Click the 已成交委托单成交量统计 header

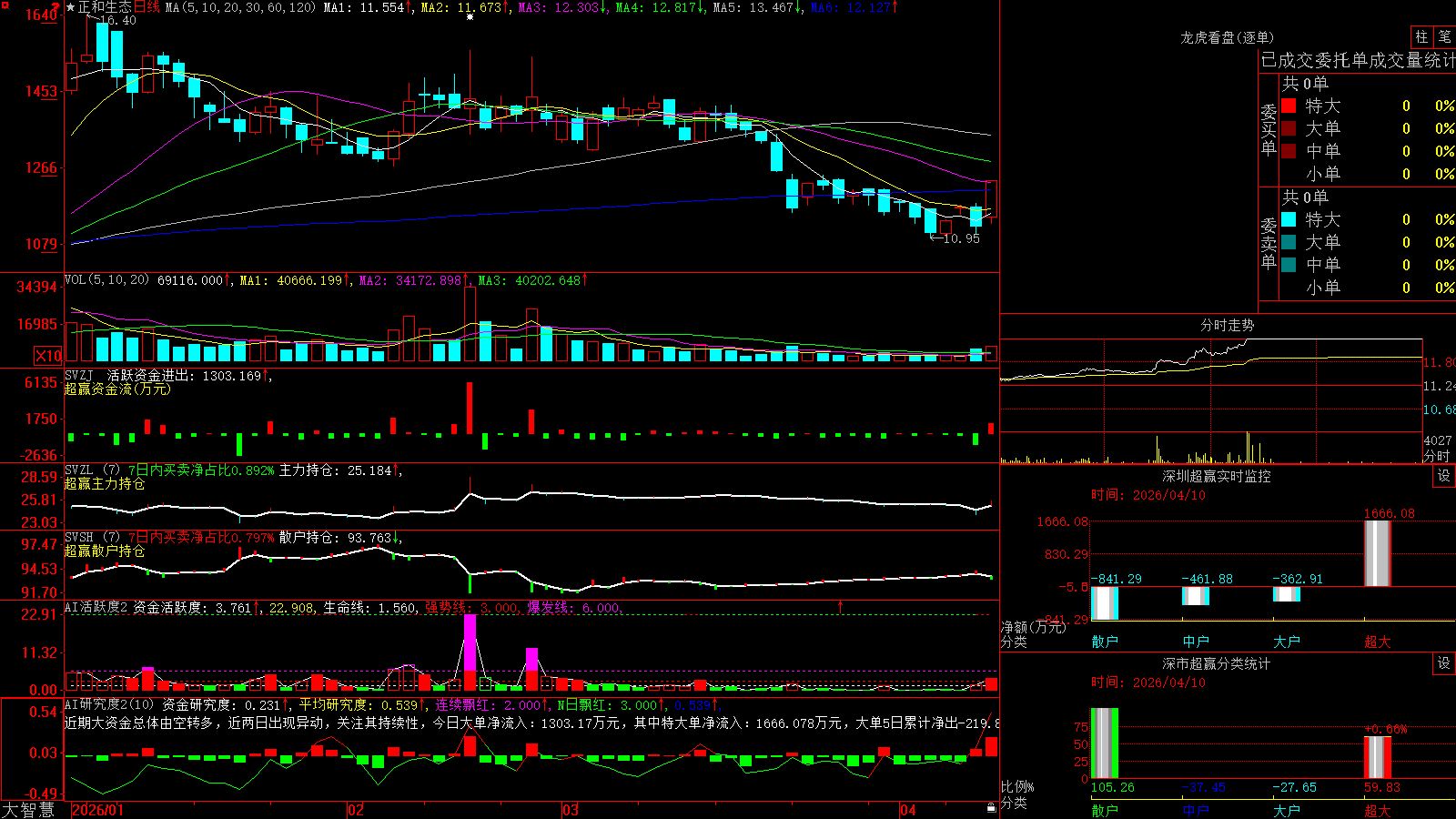[1358, 60]
